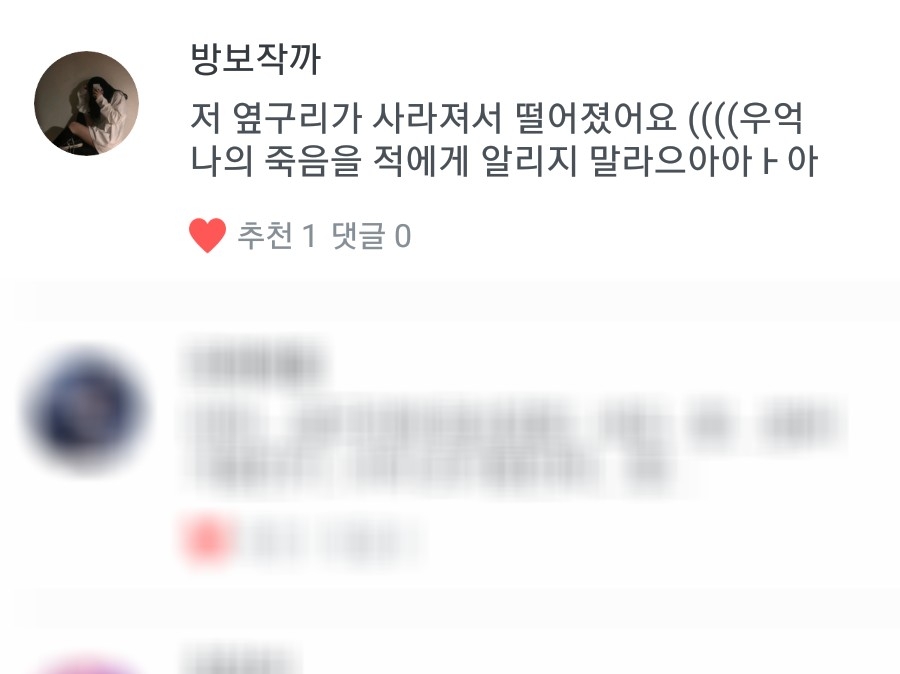Tap blurred recommend count beside second heart
This screenshot has height=674, width=900.
(x=278, y=541)
